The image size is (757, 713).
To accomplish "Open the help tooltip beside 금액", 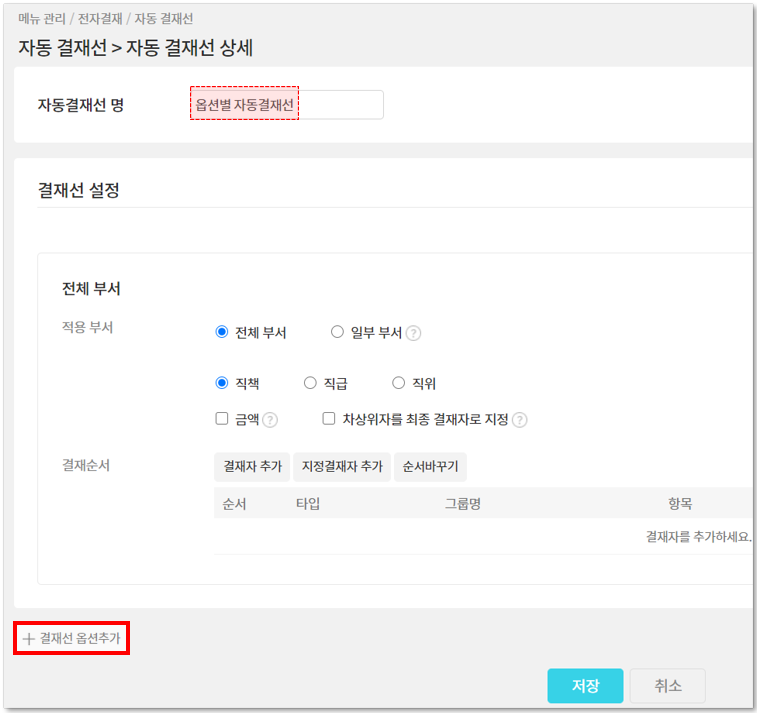I will coord(270,420).
